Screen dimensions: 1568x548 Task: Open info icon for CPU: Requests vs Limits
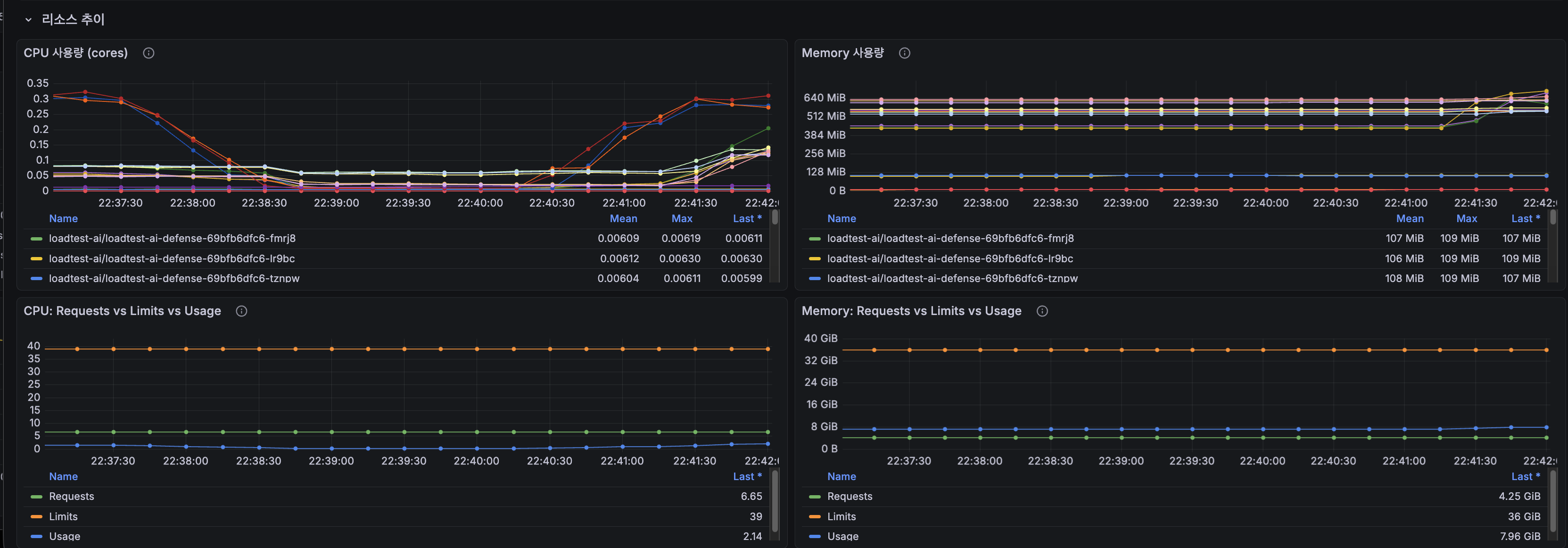click(242, 311)
